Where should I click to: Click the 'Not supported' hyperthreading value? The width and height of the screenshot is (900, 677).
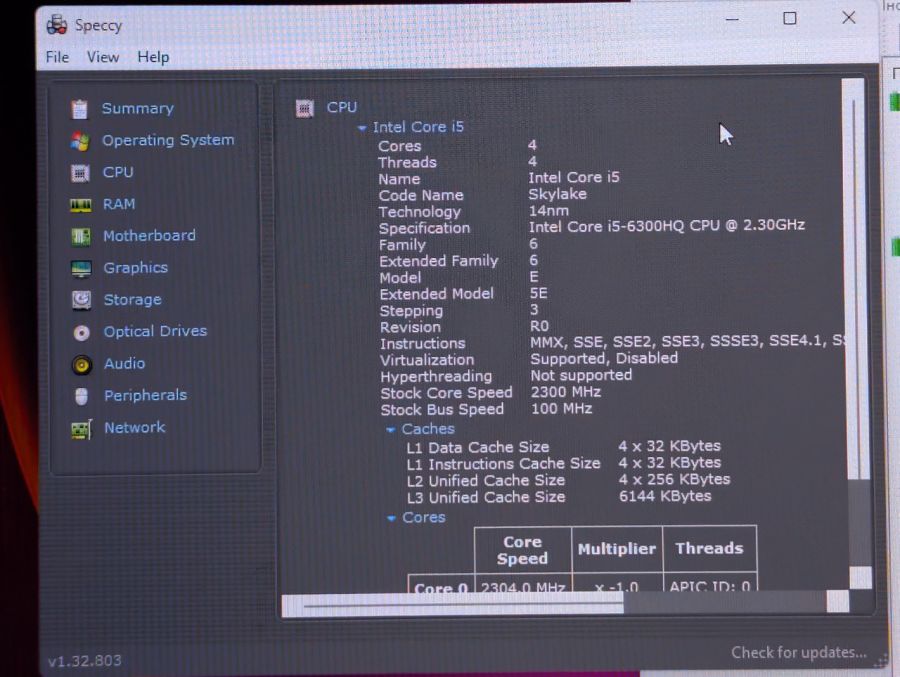581,376
